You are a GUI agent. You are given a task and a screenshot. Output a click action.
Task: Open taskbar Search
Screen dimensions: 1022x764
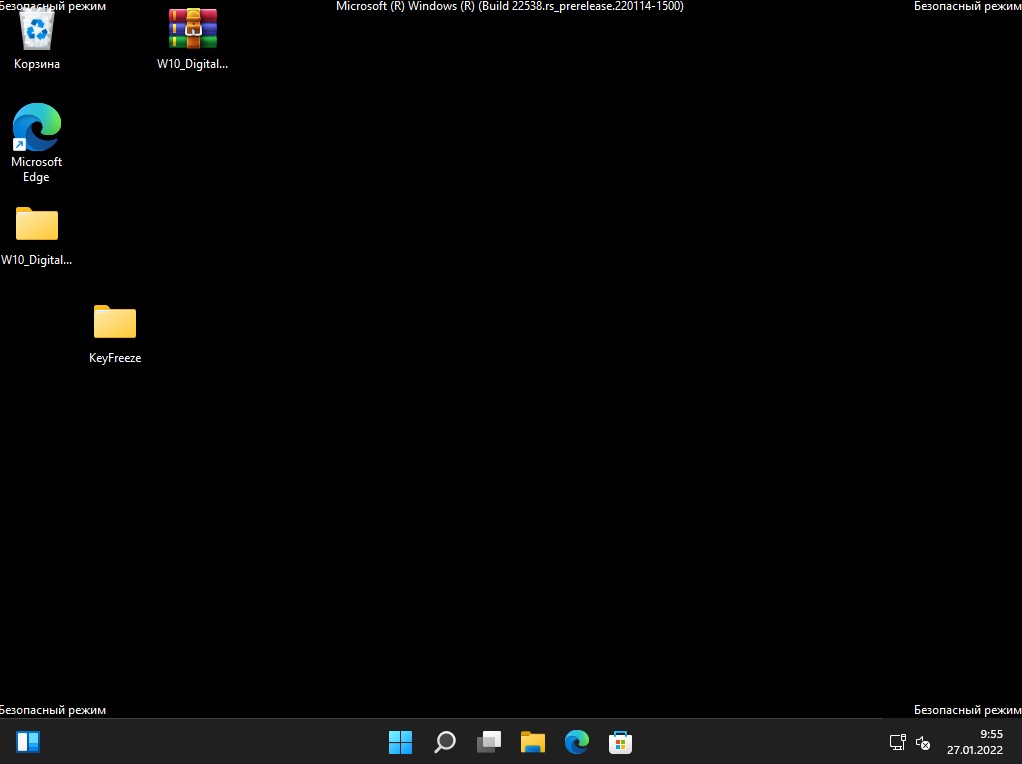coord(445,742)
